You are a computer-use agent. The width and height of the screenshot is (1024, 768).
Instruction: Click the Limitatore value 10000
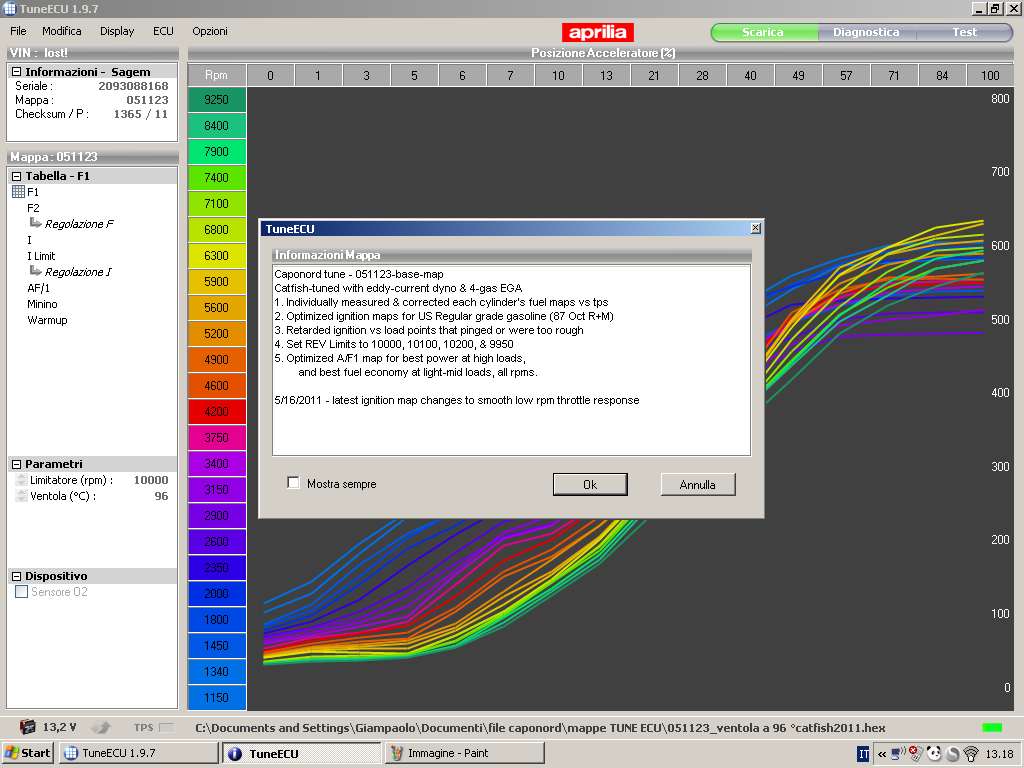(151, 480)
